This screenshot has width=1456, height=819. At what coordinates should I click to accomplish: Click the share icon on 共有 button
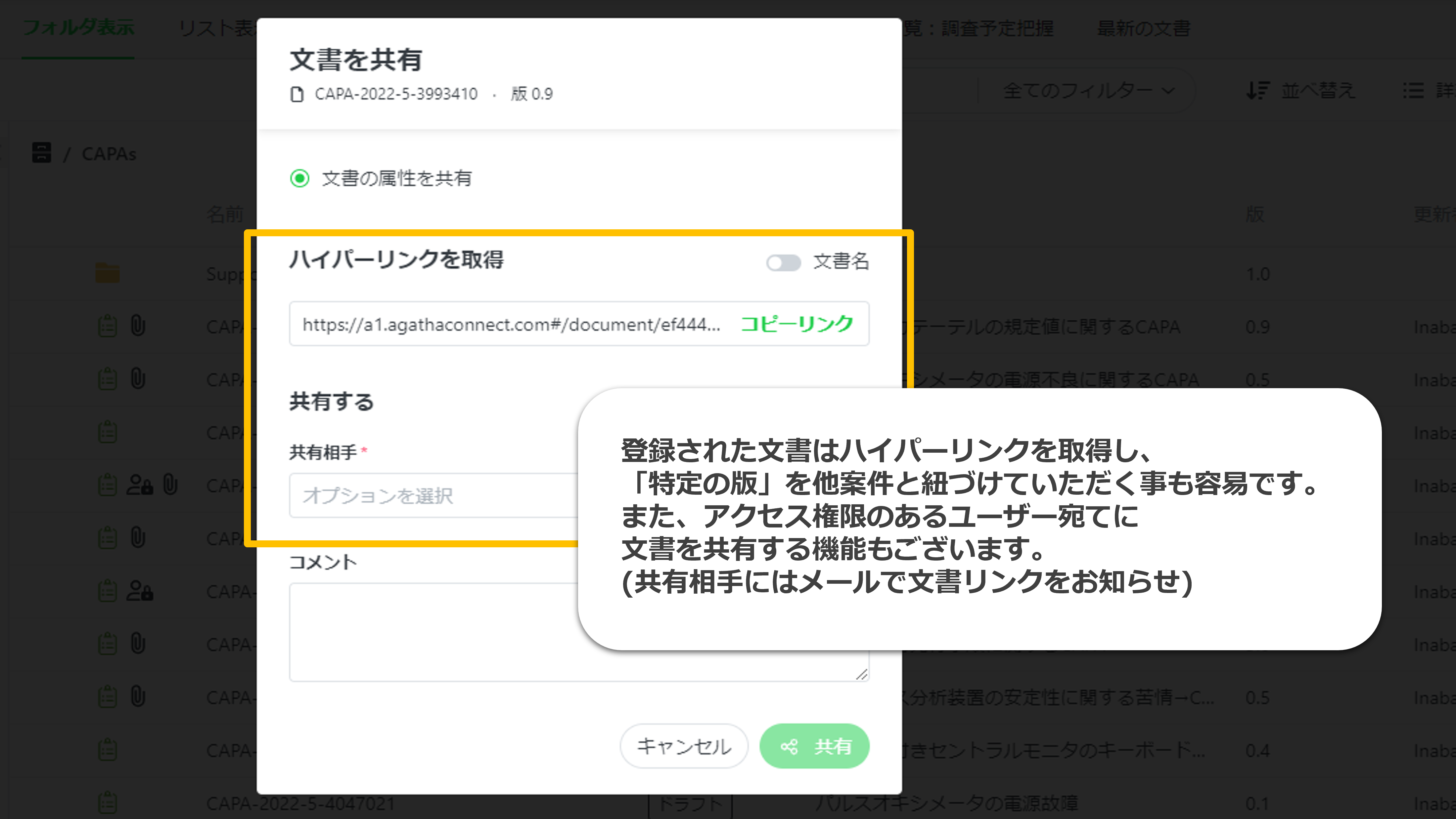coord(789,747)
